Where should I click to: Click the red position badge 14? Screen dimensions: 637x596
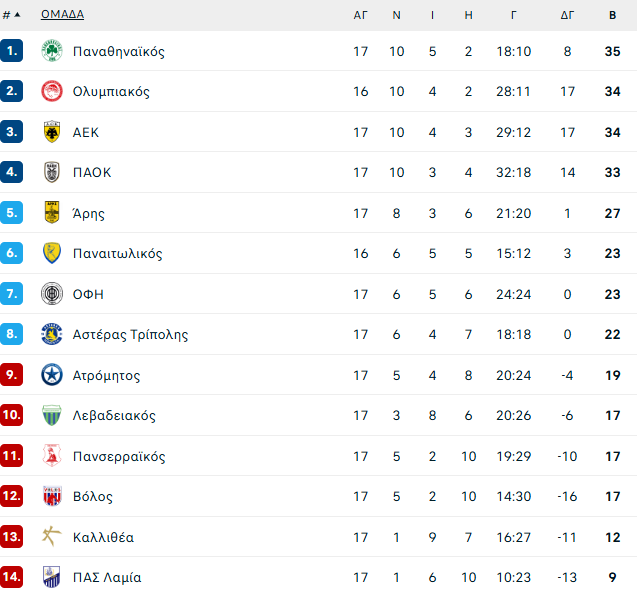[x=11, y=577]
